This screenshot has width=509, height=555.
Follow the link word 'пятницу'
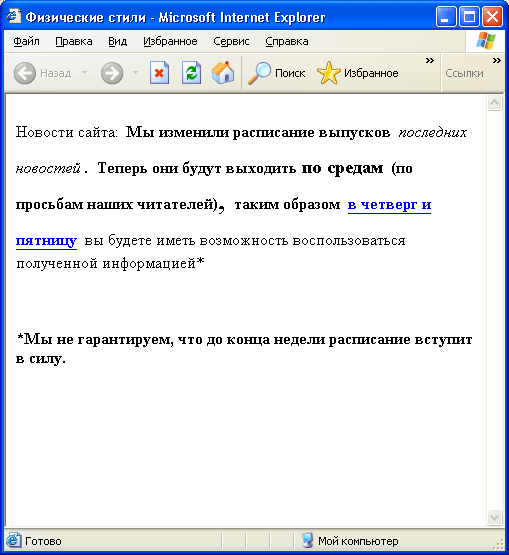(46, 241)
